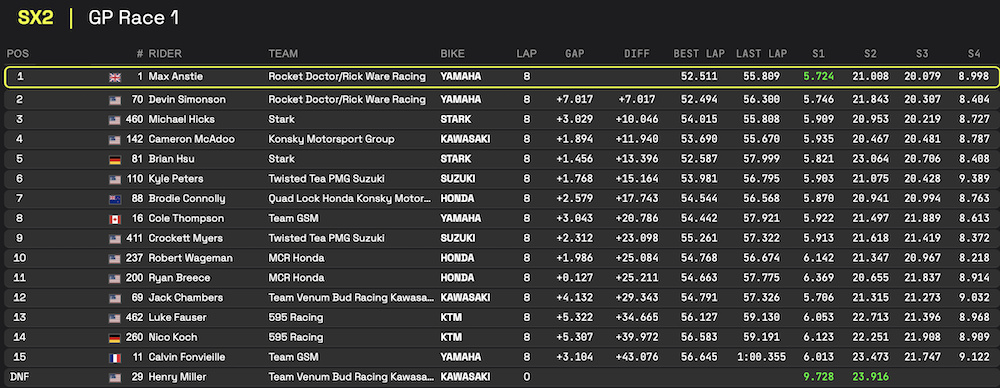Screen dimensions: 1000x388
Task: Click the GAP column header
Action: 575,54
